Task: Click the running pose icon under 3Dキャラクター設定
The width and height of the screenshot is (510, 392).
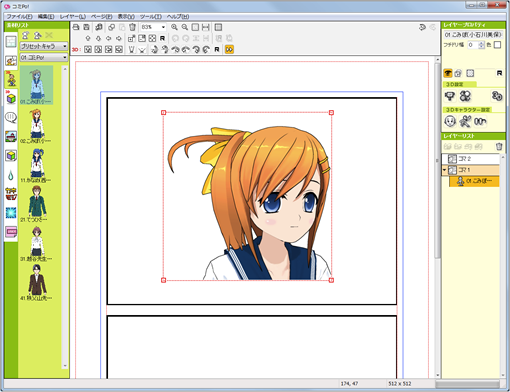Action: click(465, 121)
